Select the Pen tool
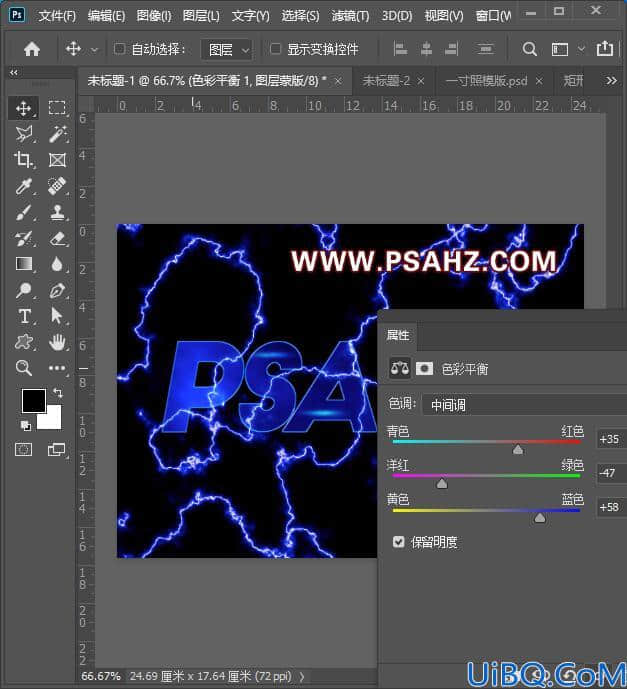Screen dimensions: 627x689 tap(58, 290)
